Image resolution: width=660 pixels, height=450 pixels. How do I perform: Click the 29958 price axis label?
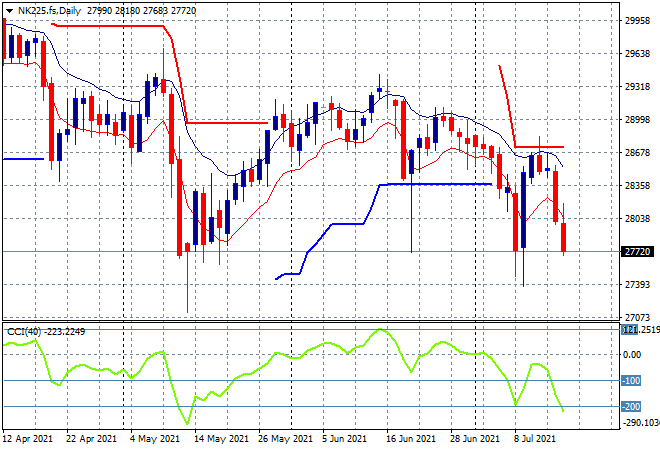pyautogui.click(x=637, y=21)
